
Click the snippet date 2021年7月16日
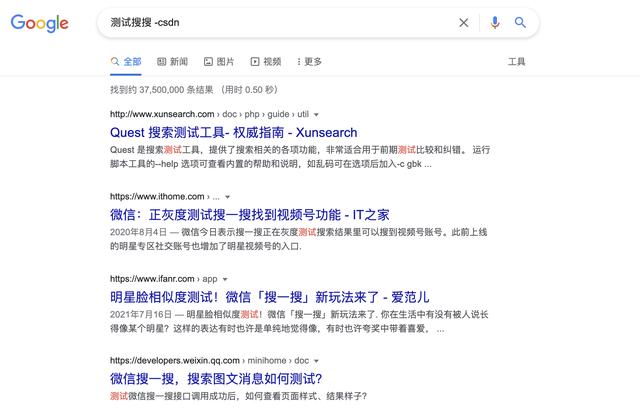coord(141,315)
